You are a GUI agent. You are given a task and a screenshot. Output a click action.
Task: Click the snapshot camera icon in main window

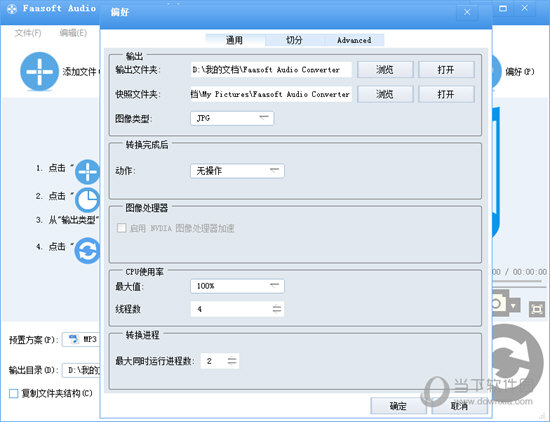499,304
